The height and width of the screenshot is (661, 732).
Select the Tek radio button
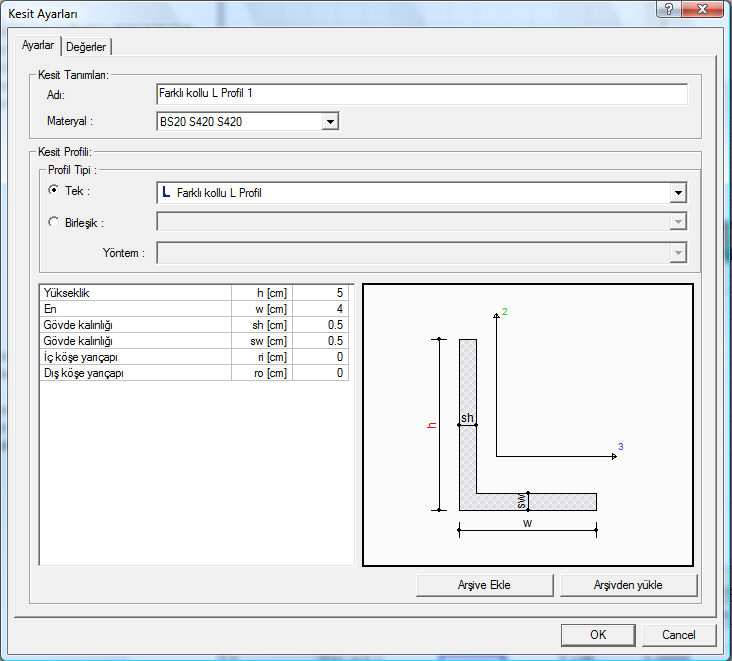pos(54,190)
